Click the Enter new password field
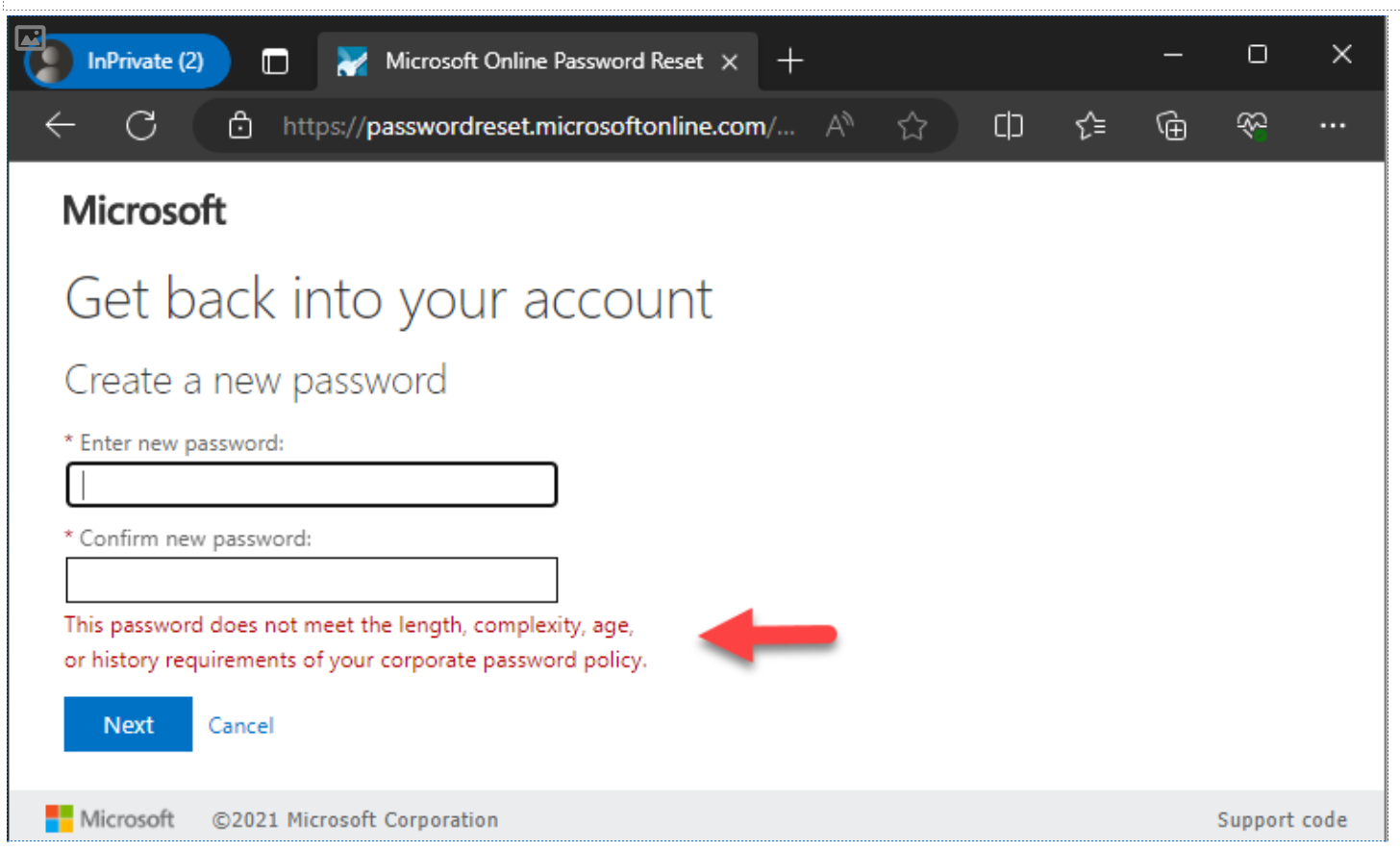Viewport: 1400px width, 851px height. pos(312,485)
